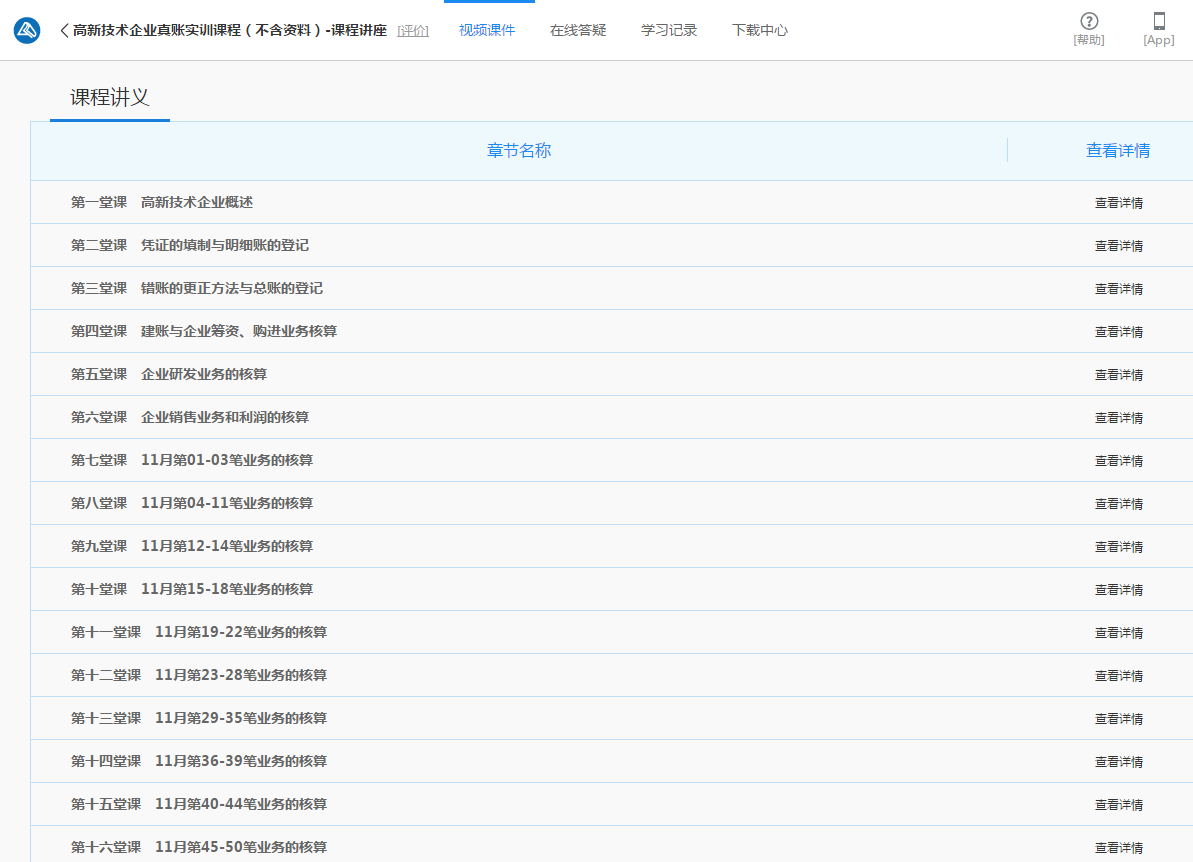The image size is (1193, 862).
Task: View details for 第二堂课 凭证的填制
Action: [1118, 246]
